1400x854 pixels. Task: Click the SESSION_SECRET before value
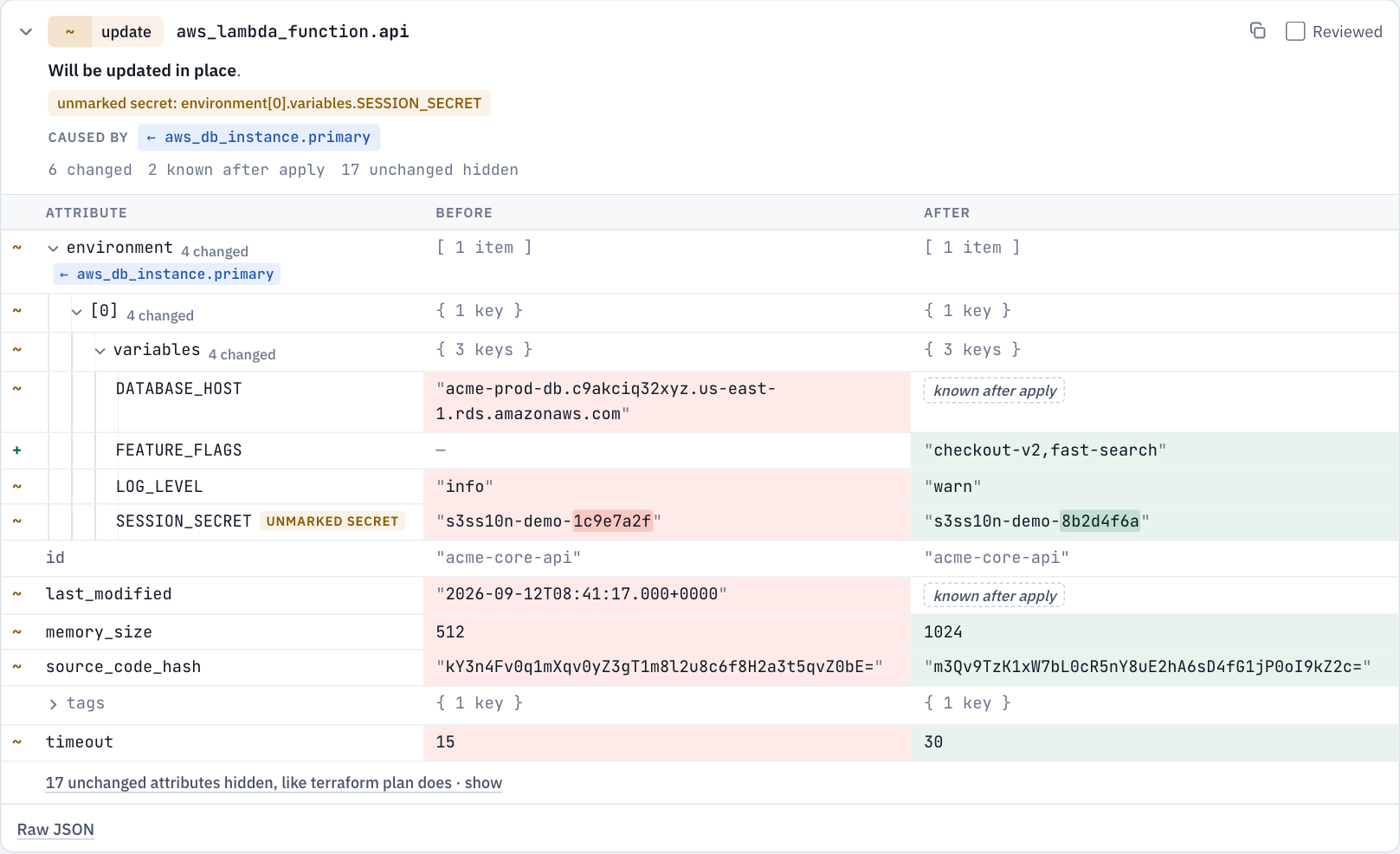(x=549, y=521)
